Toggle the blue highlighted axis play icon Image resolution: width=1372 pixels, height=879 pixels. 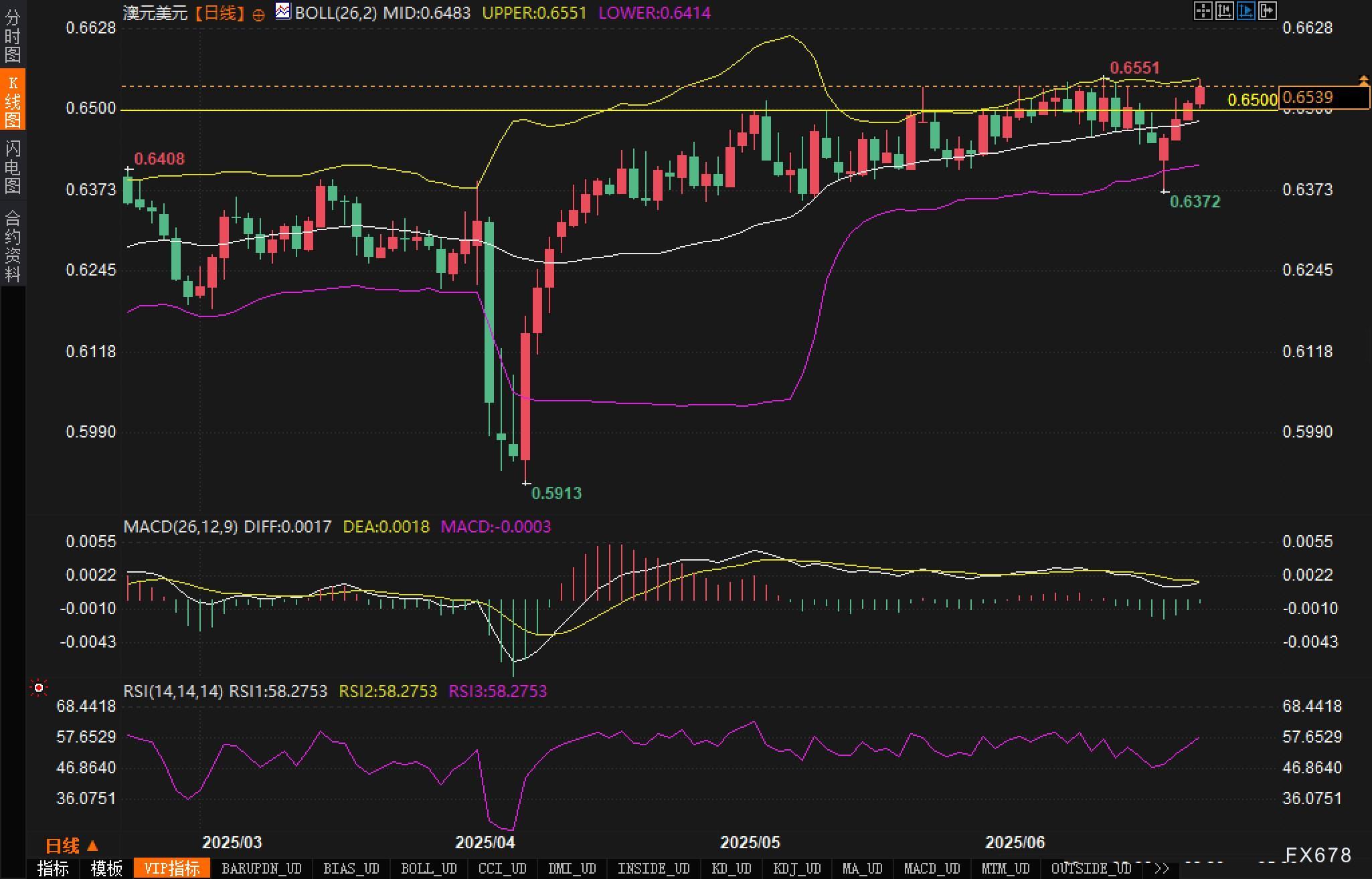(x=1246, y=11)
